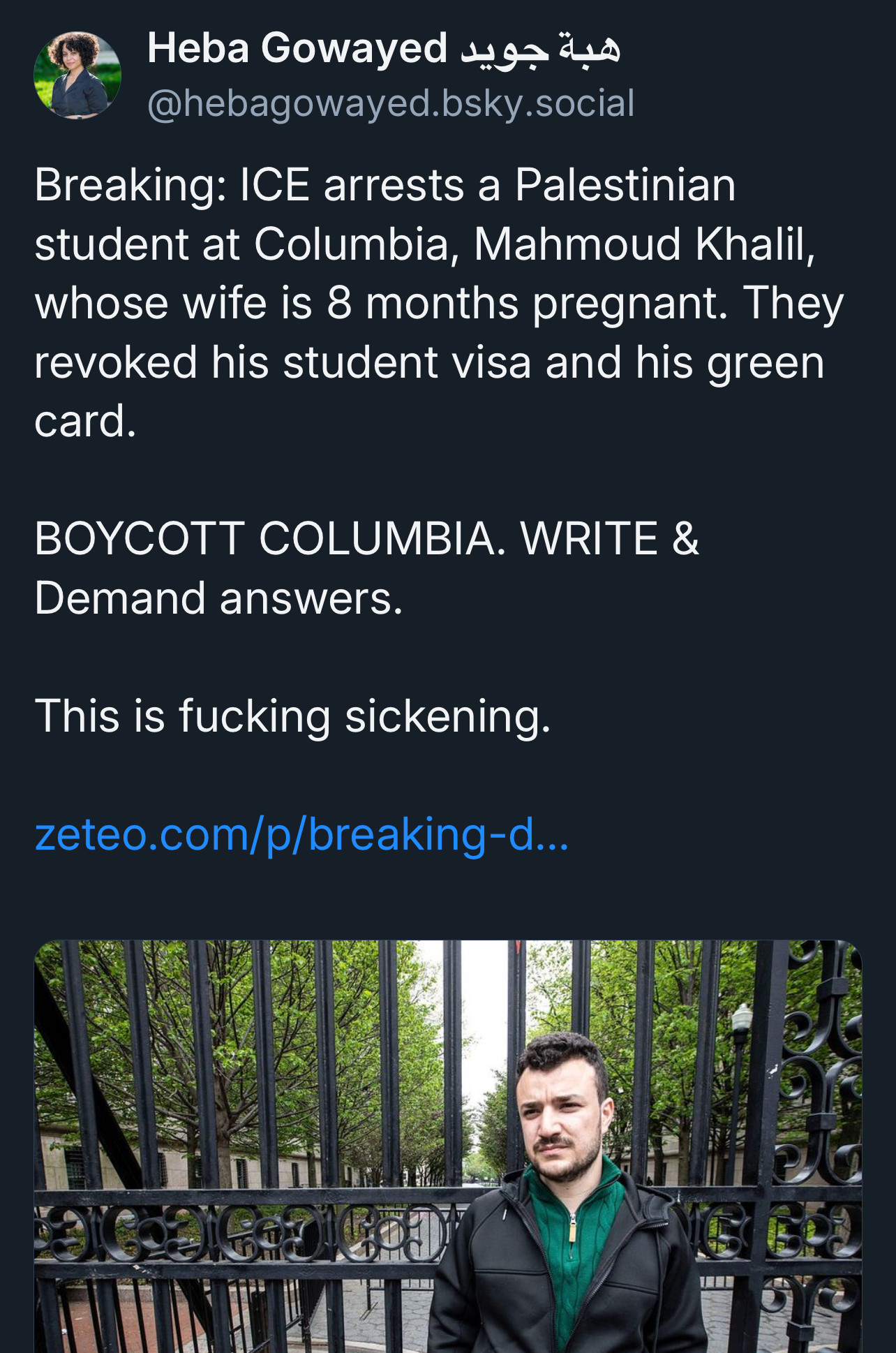The image size is (896, 1353).
Task: Click the display name Heba Gowayed
Action: point(297,49)
